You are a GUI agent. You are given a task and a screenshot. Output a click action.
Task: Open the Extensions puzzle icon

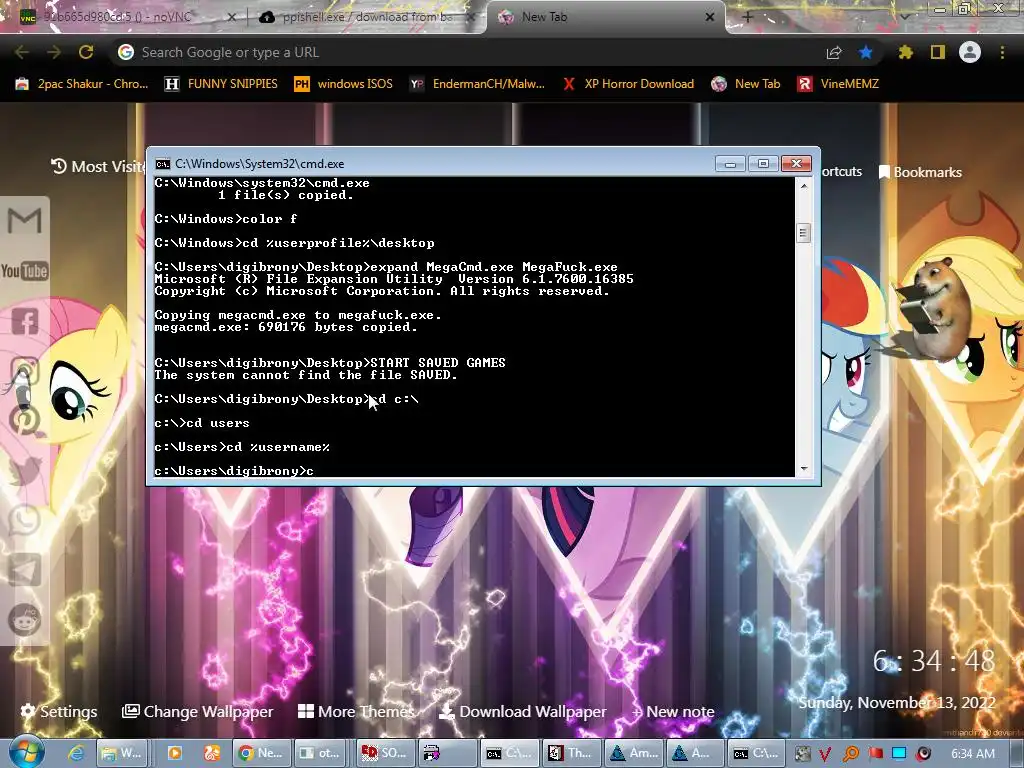tap(905, 52)
